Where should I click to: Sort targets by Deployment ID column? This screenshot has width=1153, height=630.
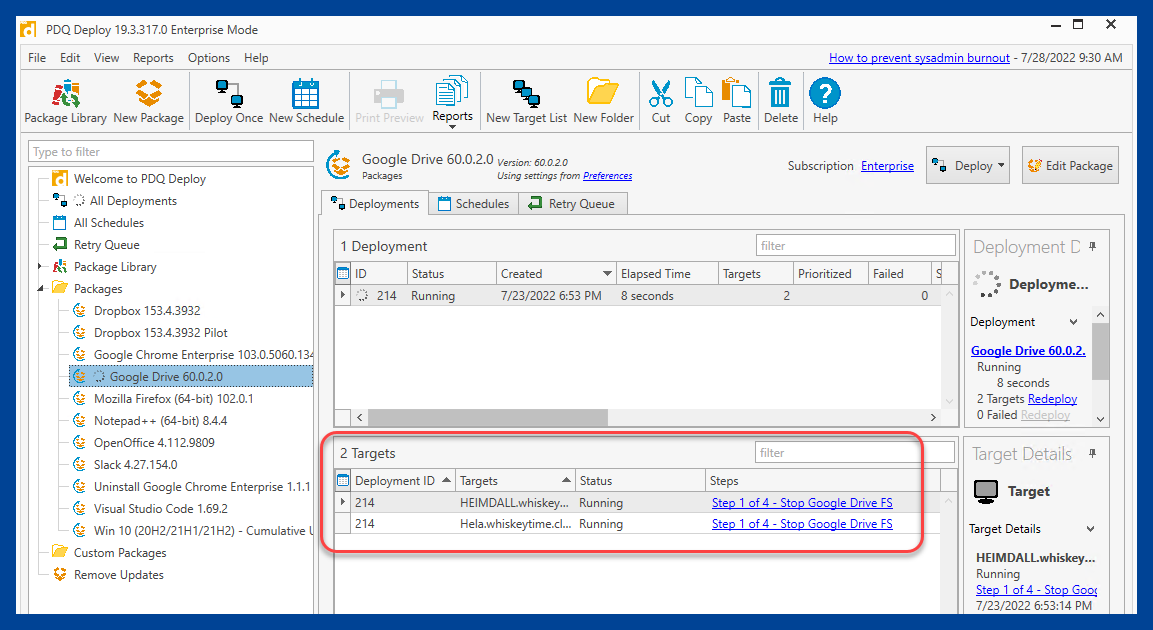tap(402, 481)
